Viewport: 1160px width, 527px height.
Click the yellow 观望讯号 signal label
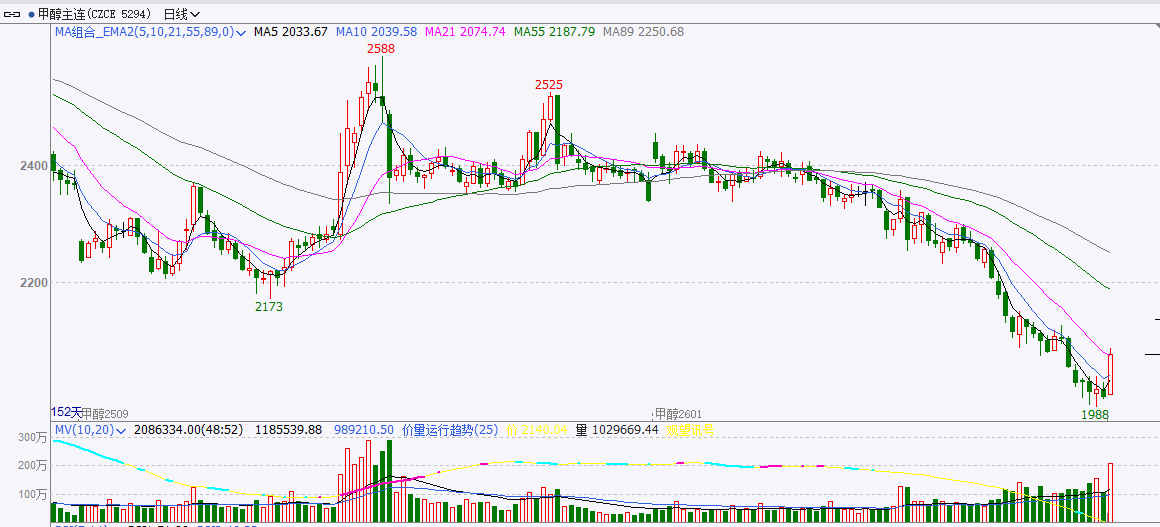coord(690,429)
